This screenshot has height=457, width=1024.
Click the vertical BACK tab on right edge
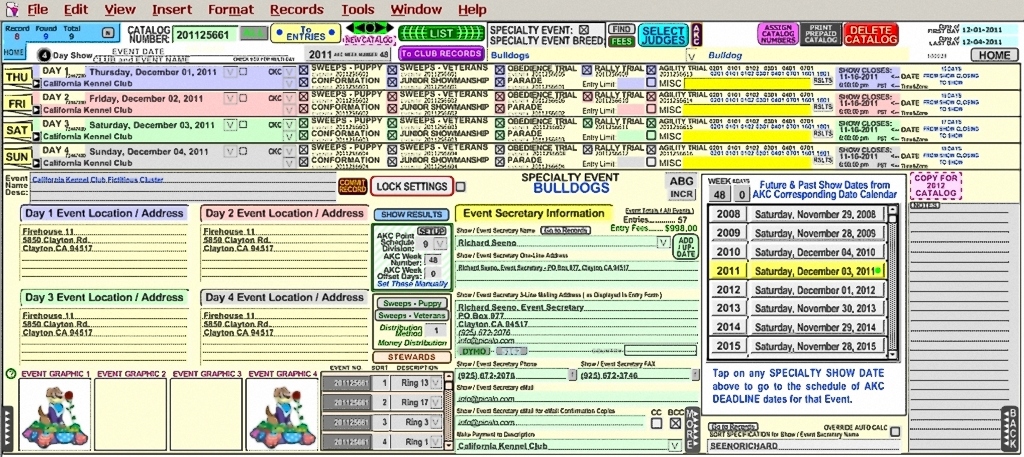1009,428
